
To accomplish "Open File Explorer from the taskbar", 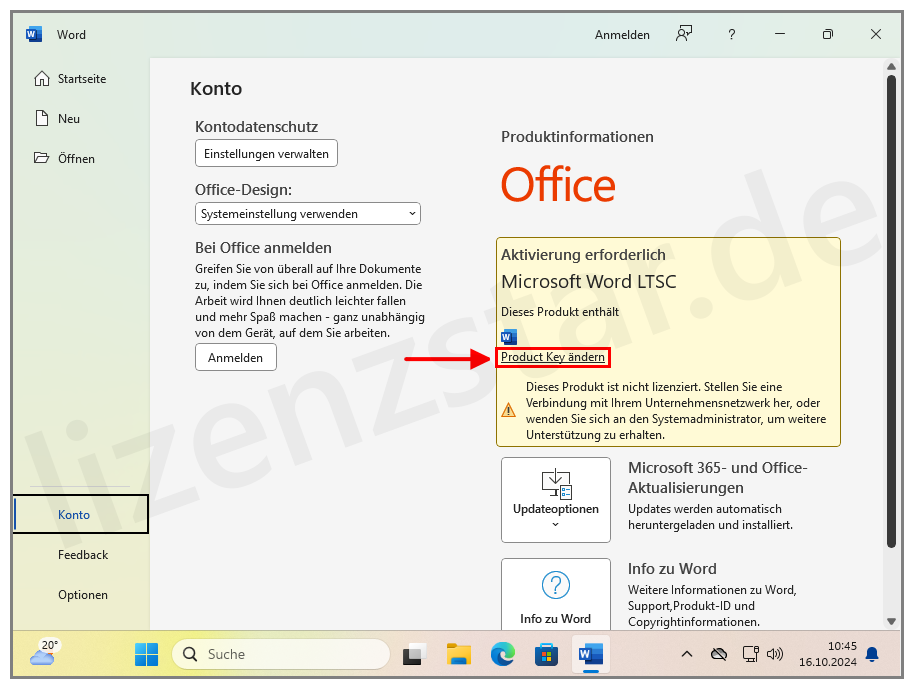I will [459, 654].
